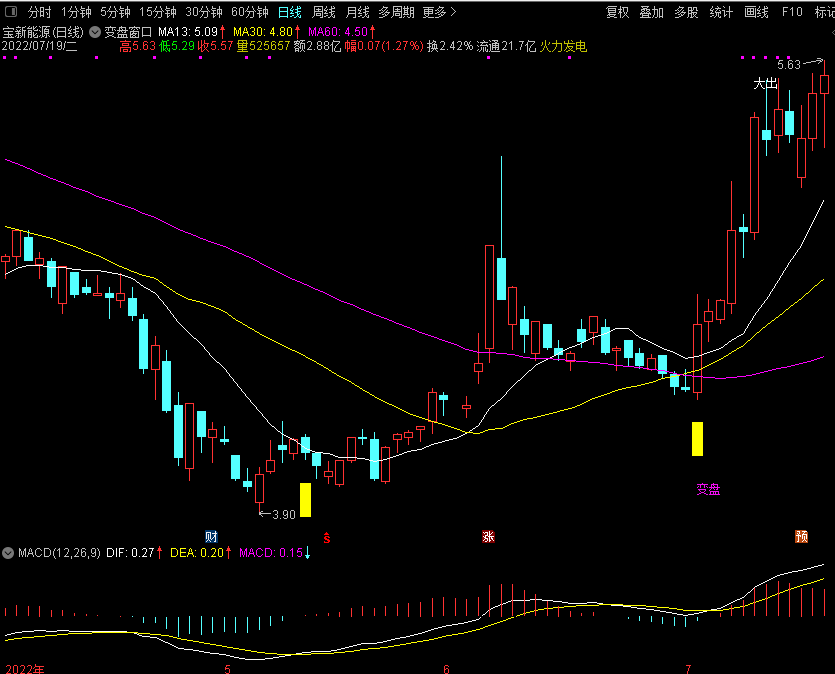Click the MACD(12,26,9) indicator label
This screenshot has height=674, width=835.
[59, 553]
